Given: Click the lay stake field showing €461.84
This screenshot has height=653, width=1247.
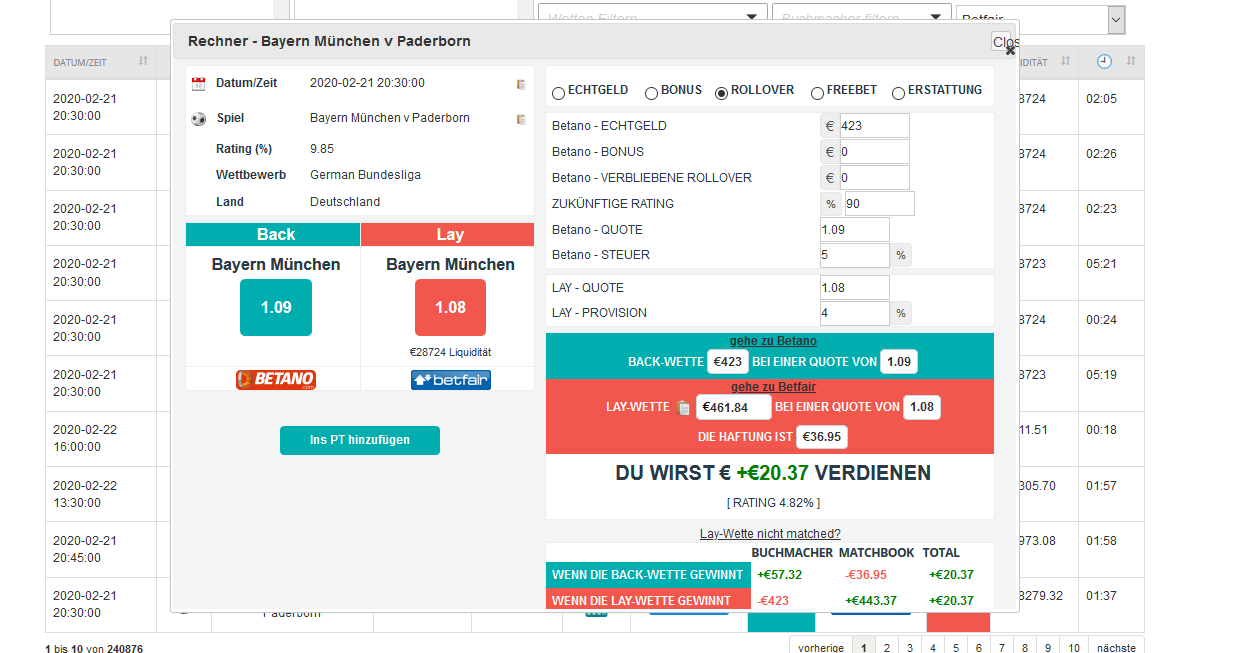Looking at the screenshot, I should coord(734,407).
